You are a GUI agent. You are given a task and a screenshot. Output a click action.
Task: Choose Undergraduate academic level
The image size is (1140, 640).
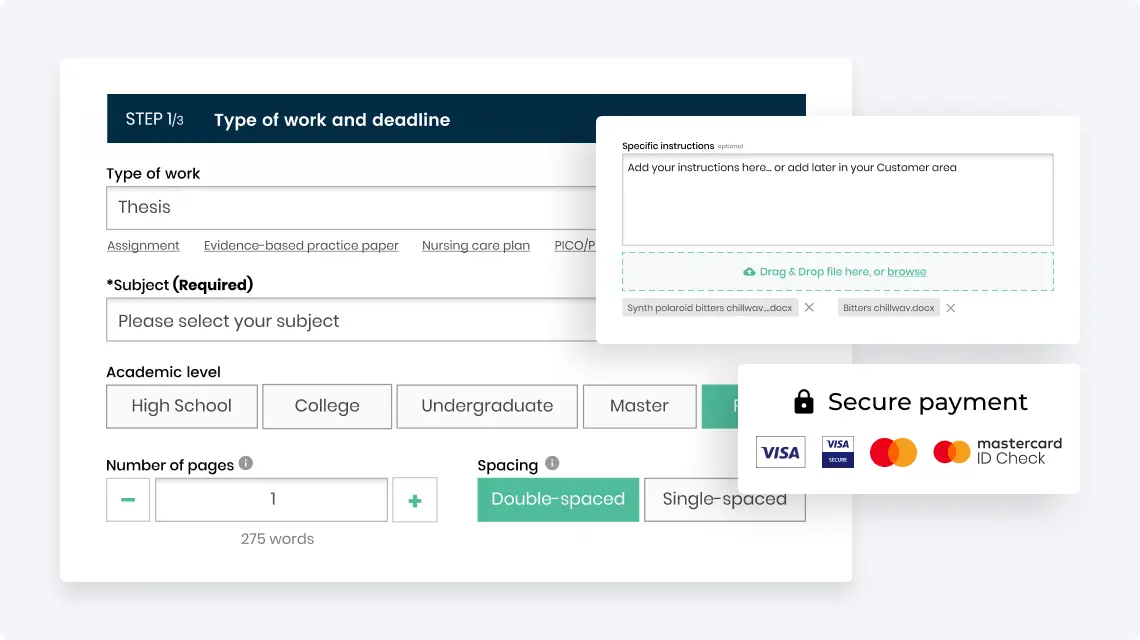[x=487, y=407]
